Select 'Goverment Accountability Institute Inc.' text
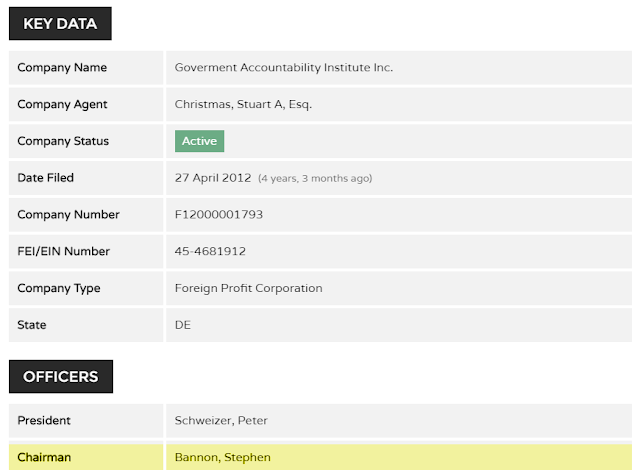 [x=284, y=67]
